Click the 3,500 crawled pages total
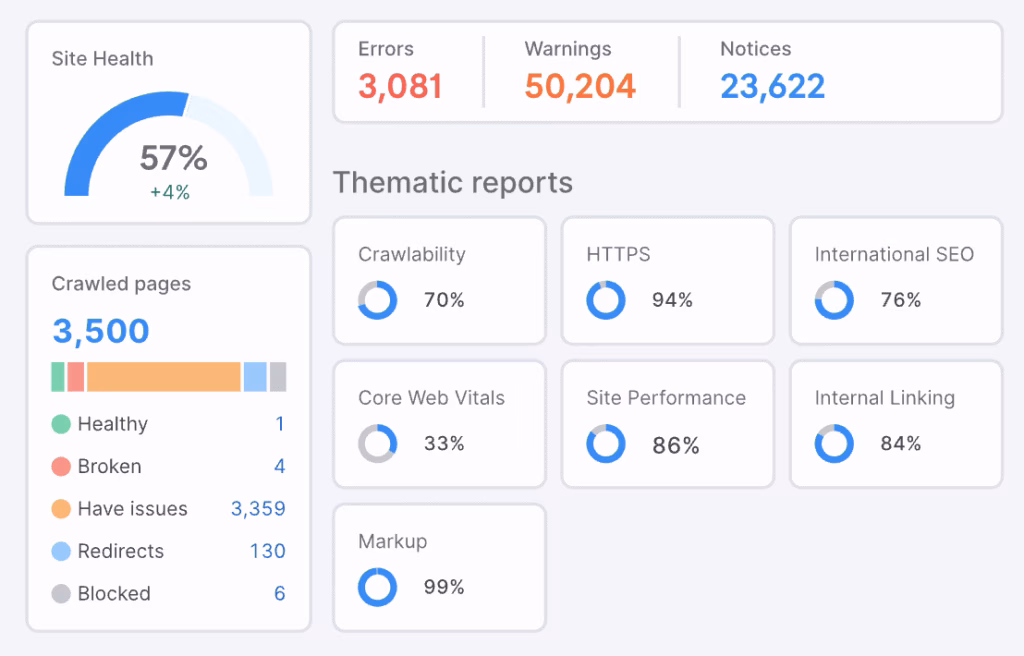 [101, 331]
